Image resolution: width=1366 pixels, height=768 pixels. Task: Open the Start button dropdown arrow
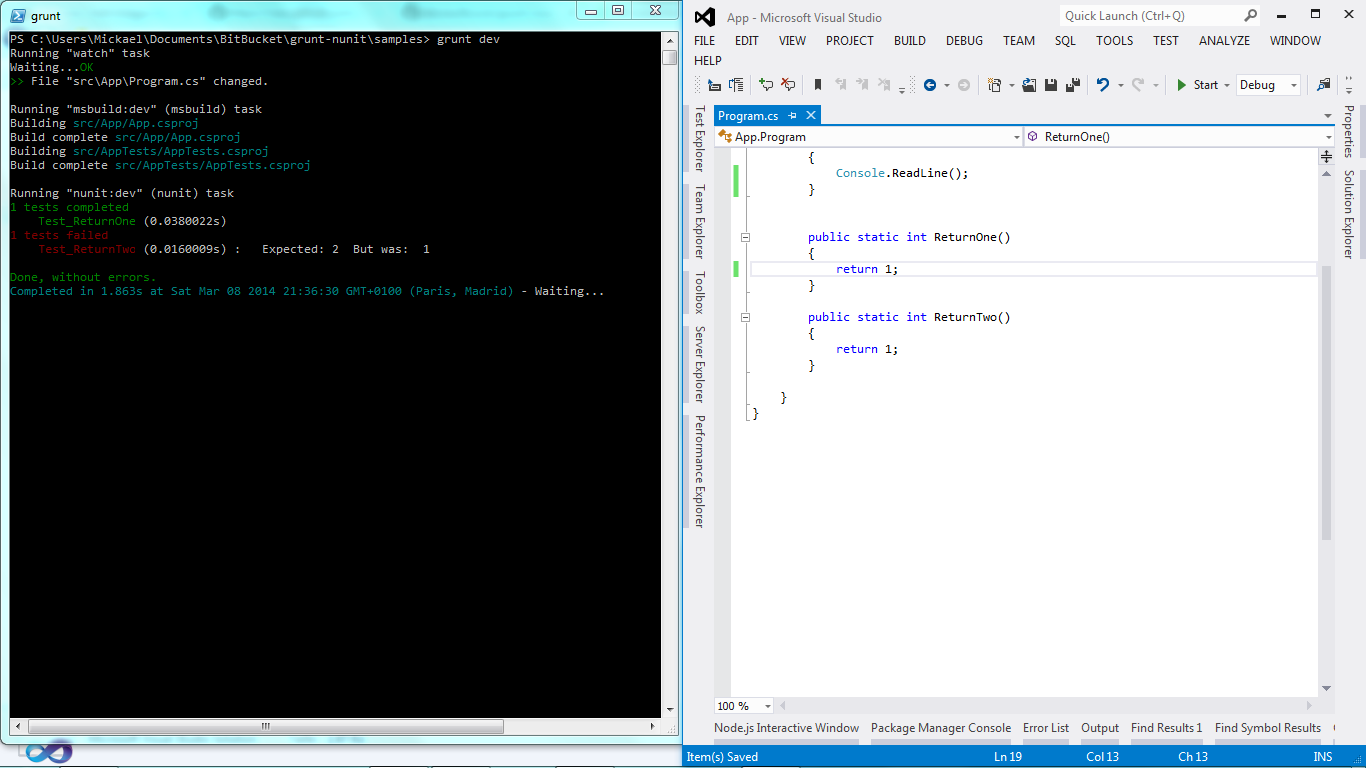[1227, 85]
